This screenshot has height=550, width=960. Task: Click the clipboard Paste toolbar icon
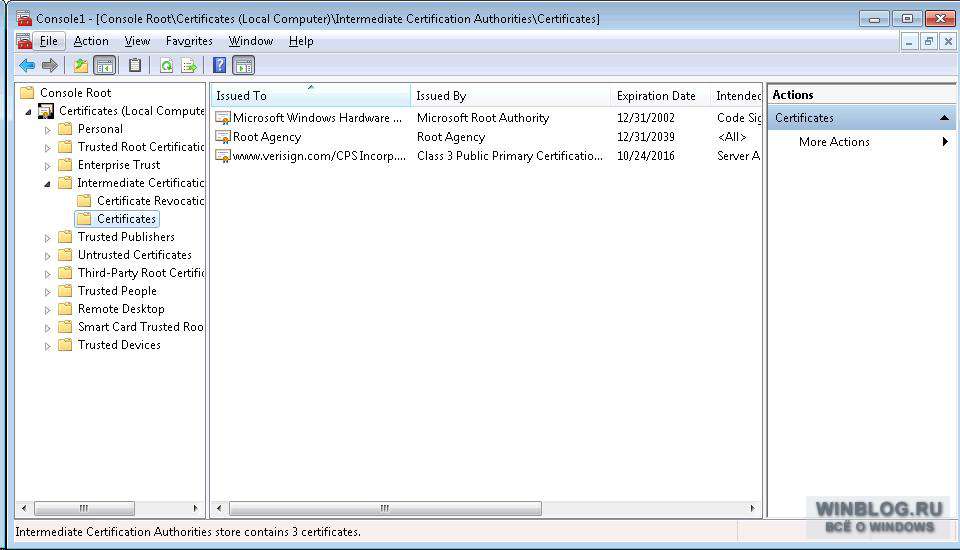(x=135, y=65)
